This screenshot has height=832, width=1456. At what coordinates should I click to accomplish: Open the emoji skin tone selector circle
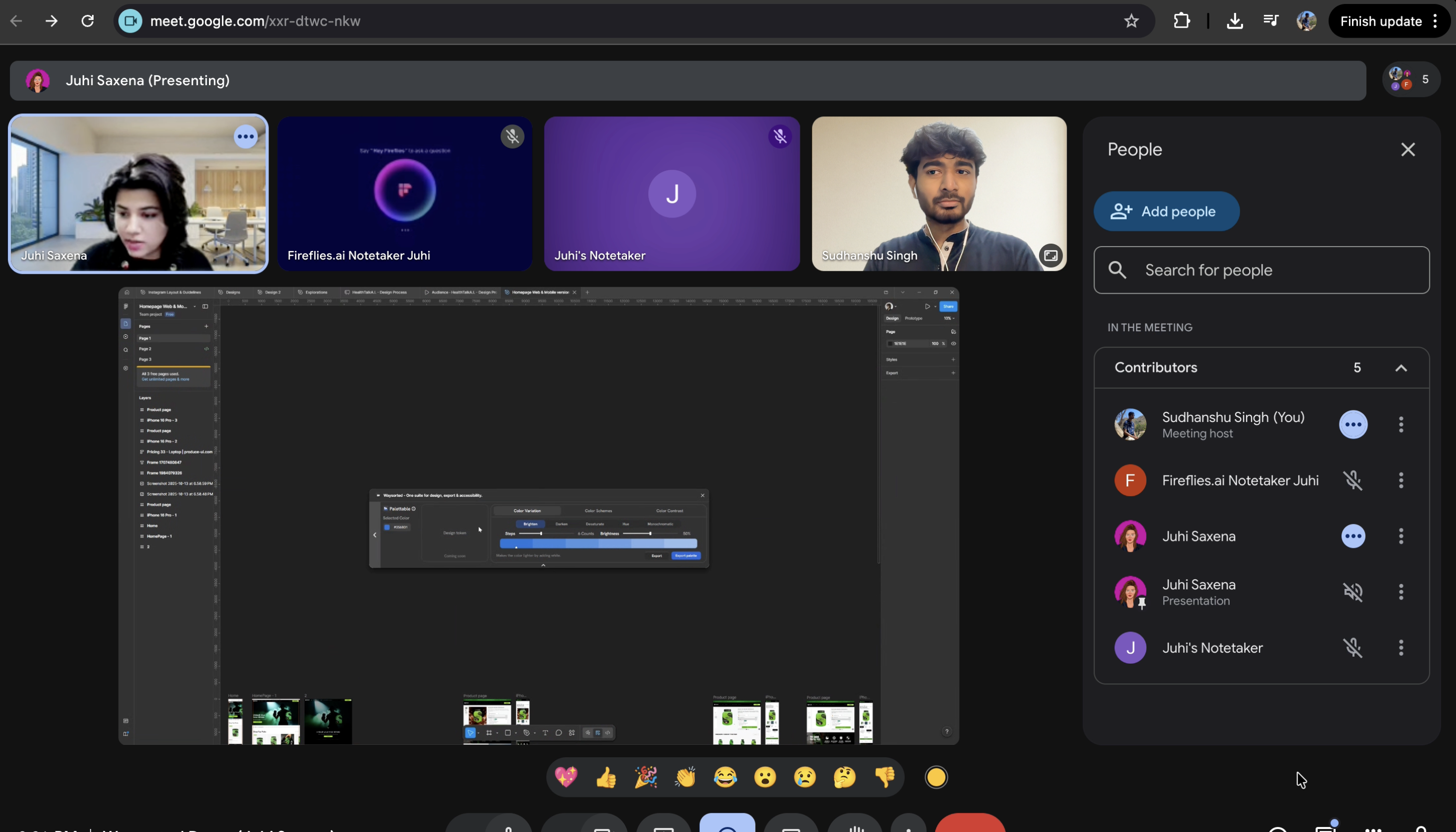pyautogui.click(x=936, y=777)
